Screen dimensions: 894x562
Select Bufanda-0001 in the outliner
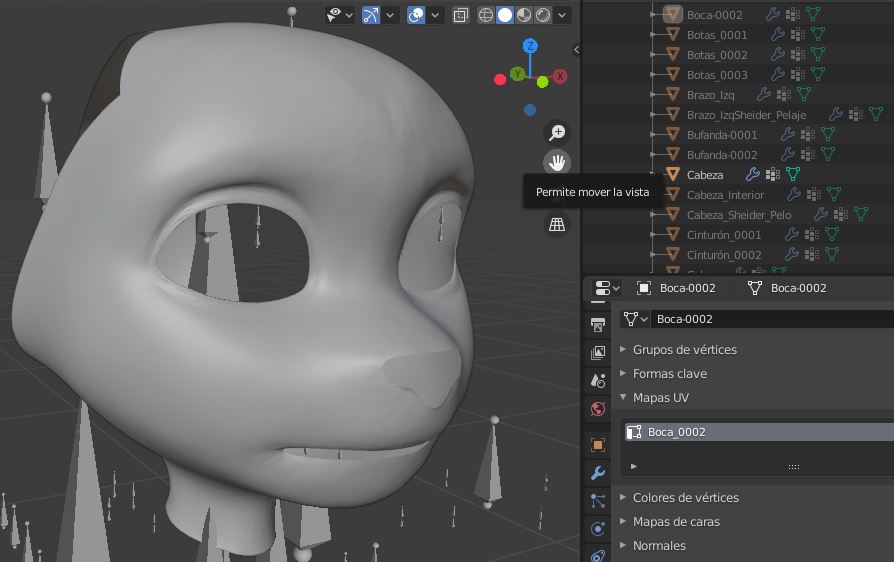[x=722, y=135]
